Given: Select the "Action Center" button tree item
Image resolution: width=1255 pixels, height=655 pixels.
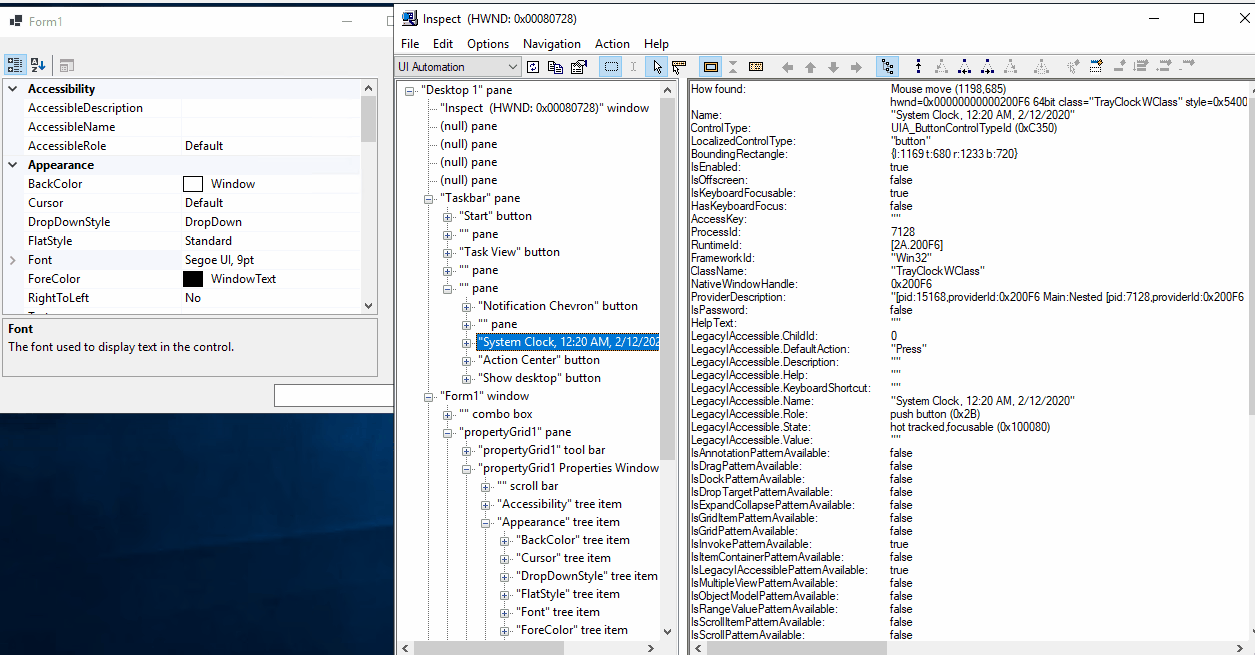Looking at the screenshot, I should click(x=540, y=360).
